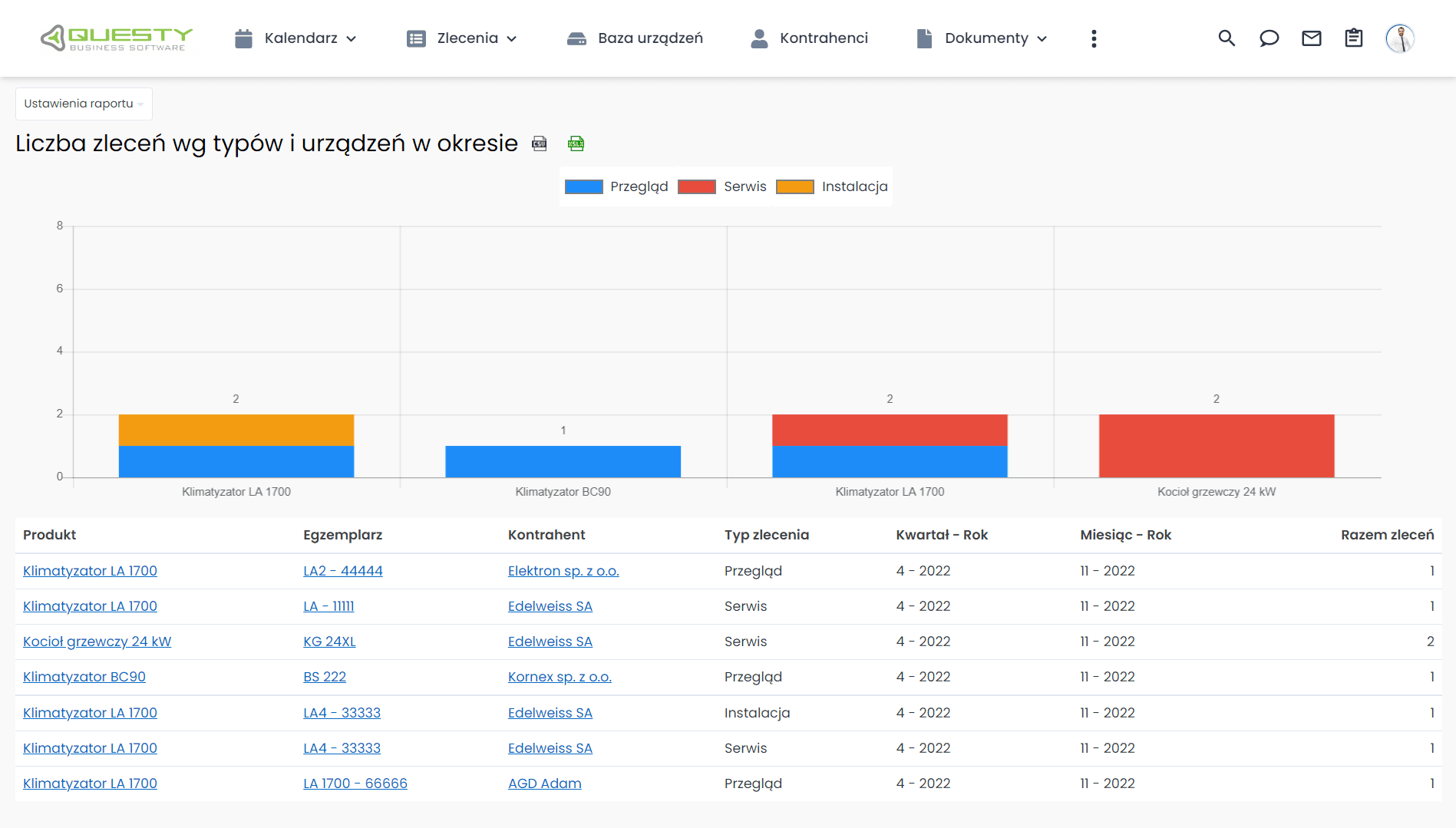
Task: Export report via XLS icon
Action: pos(576,143)
